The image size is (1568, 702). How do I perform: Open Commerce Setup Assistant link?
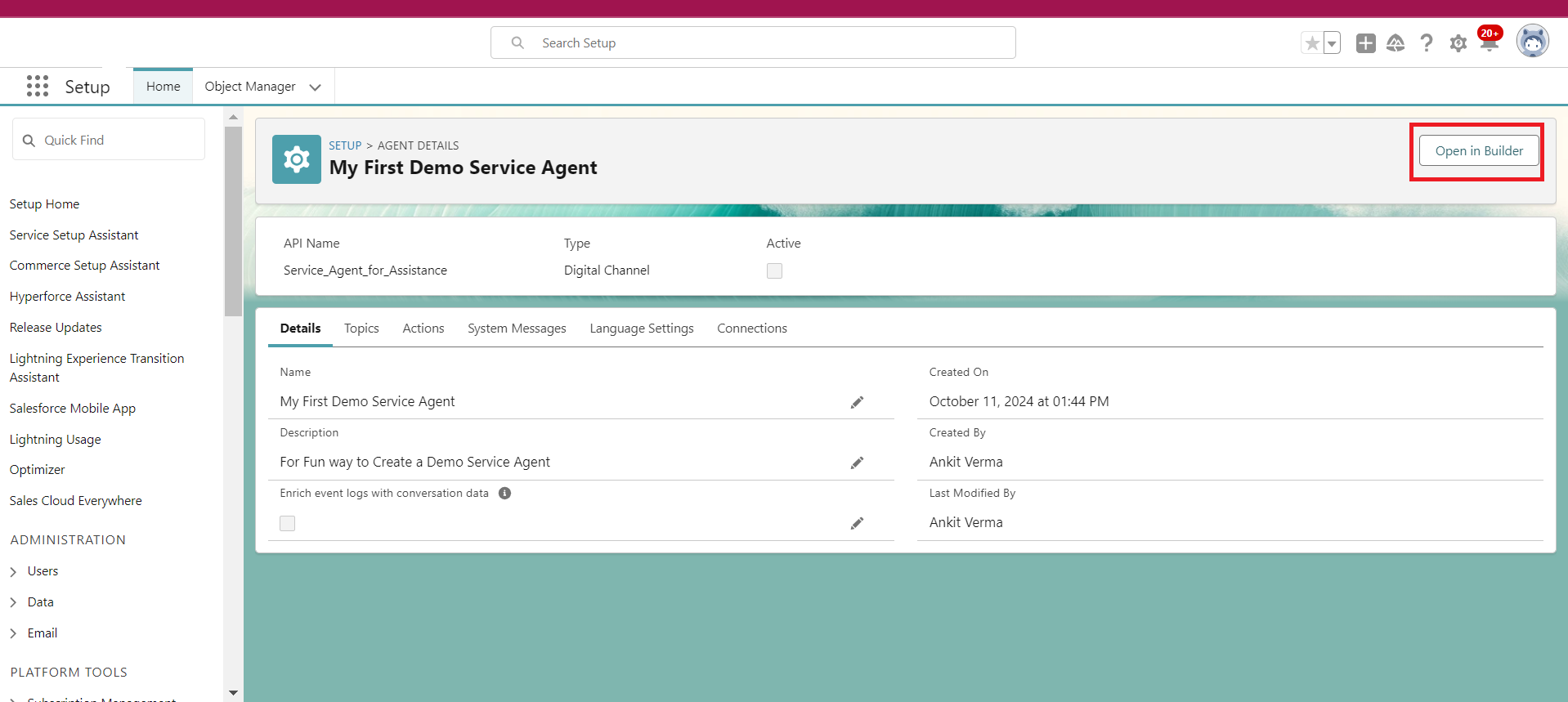[x=85, y=266]
